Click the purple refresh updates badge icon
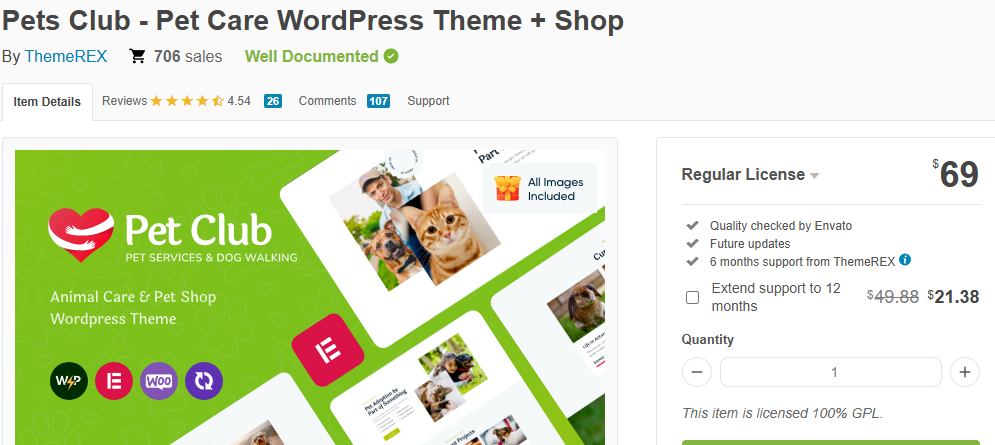This screenshot has width=995, height=445. [x=204, y=381]
